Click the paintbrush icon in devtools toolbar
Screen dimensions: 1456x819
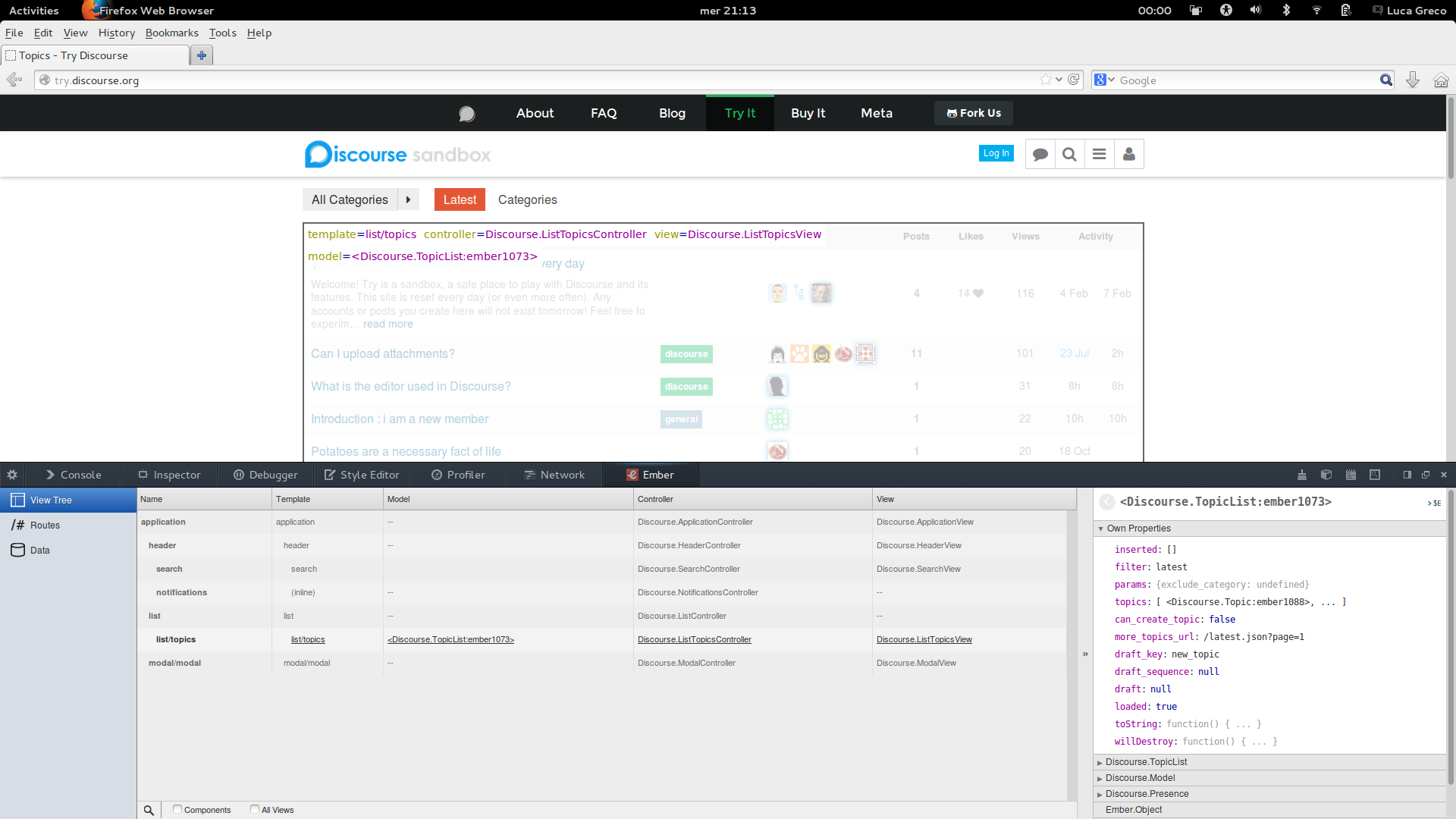tap(1301, 475)
